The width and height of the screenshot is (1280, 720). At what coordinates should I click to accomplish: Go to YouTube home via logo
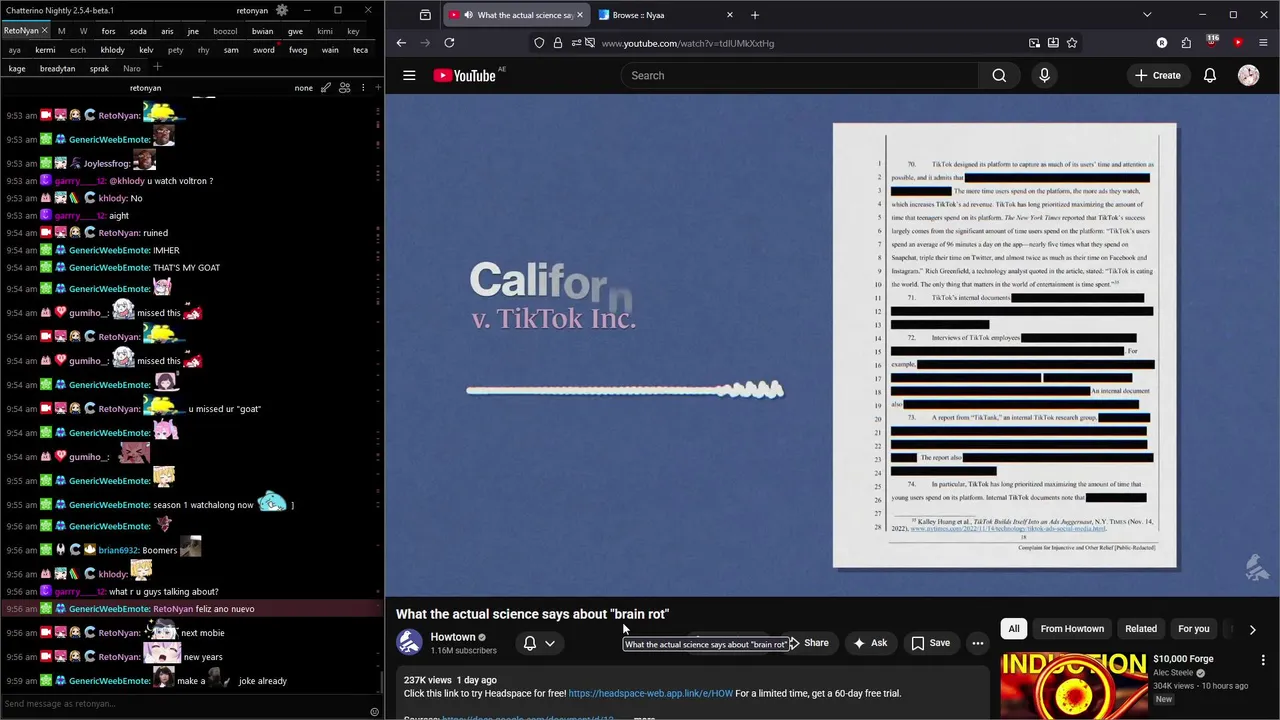pos(466,75)
